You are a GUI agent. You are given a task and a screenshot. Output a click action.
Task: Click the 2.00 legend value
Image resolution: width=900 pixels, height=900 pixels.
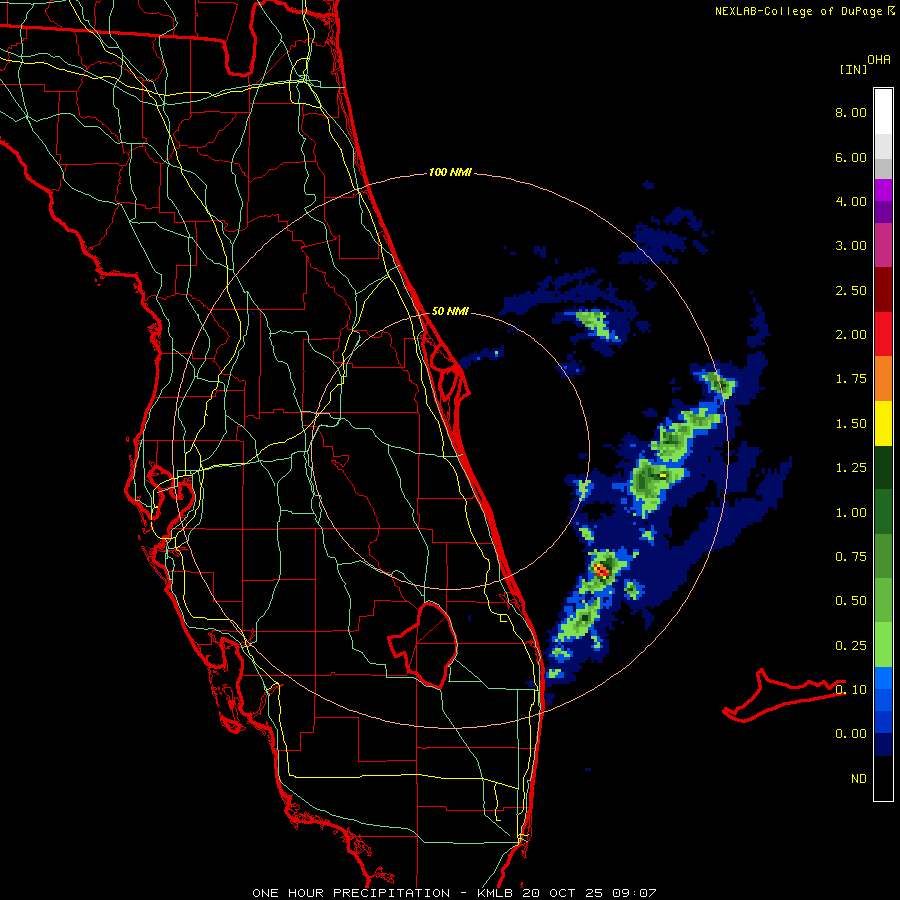(851, 335)
